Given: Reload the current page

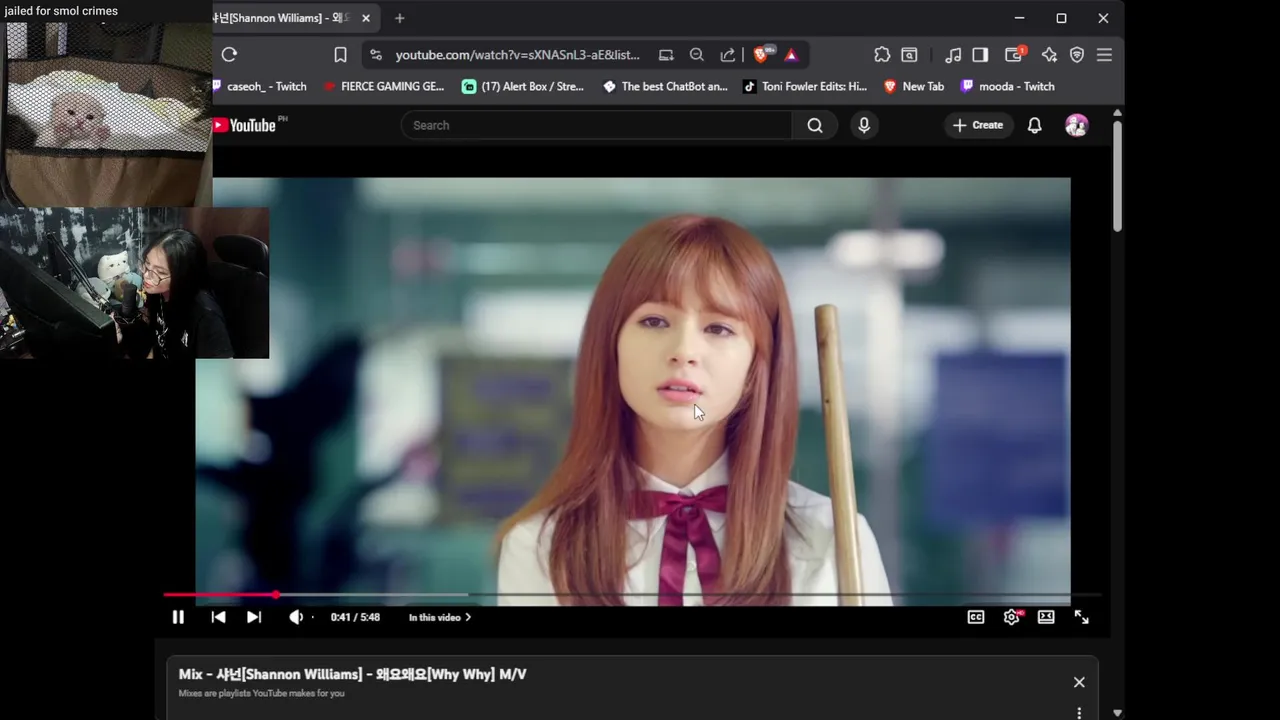Looking at the screenshot, I should (x=229, y=55).
